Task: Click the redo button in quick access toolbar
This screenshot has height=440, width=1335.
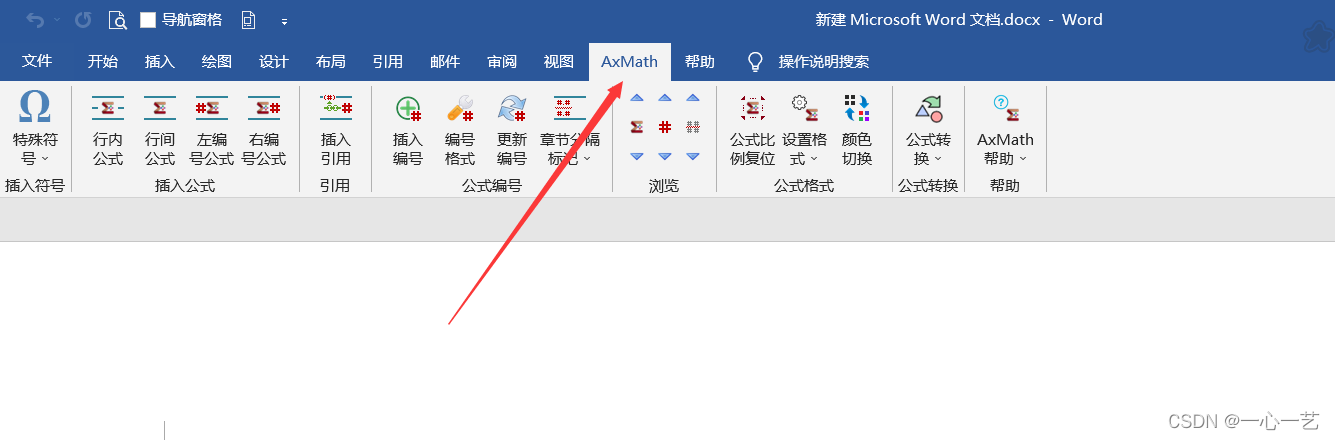Action: click(x=83, y=20)
